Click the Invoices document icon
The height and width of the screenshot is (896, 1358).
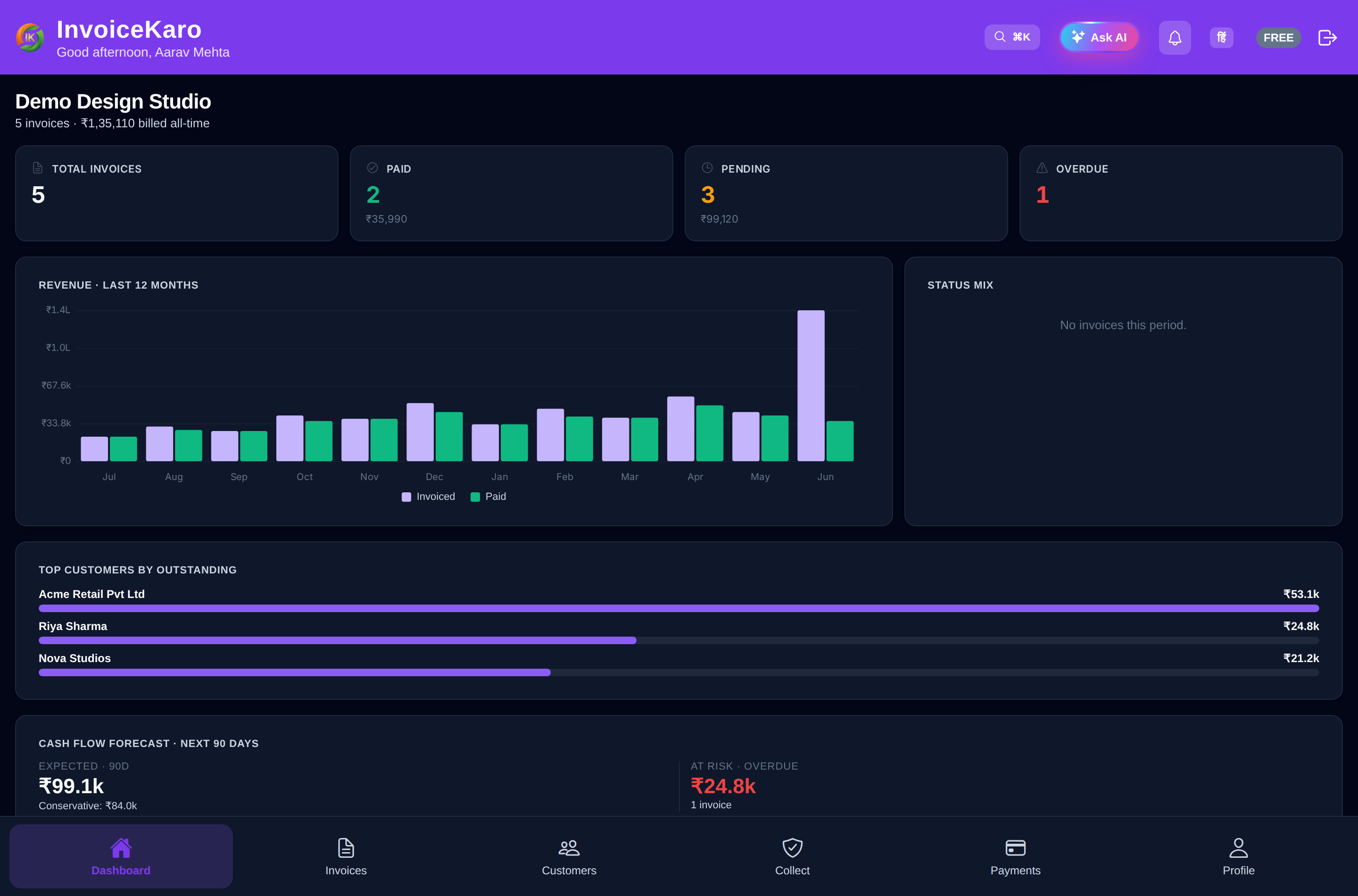346,848
